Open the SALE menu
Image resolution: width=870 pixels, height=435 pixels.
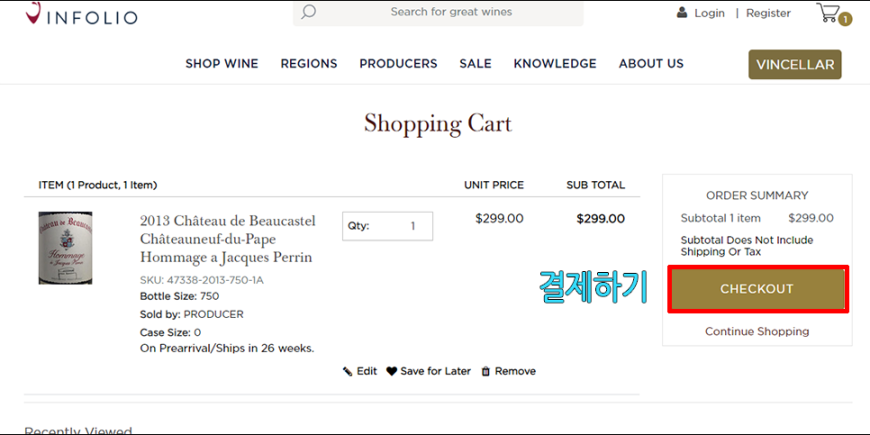coord(476,64)
